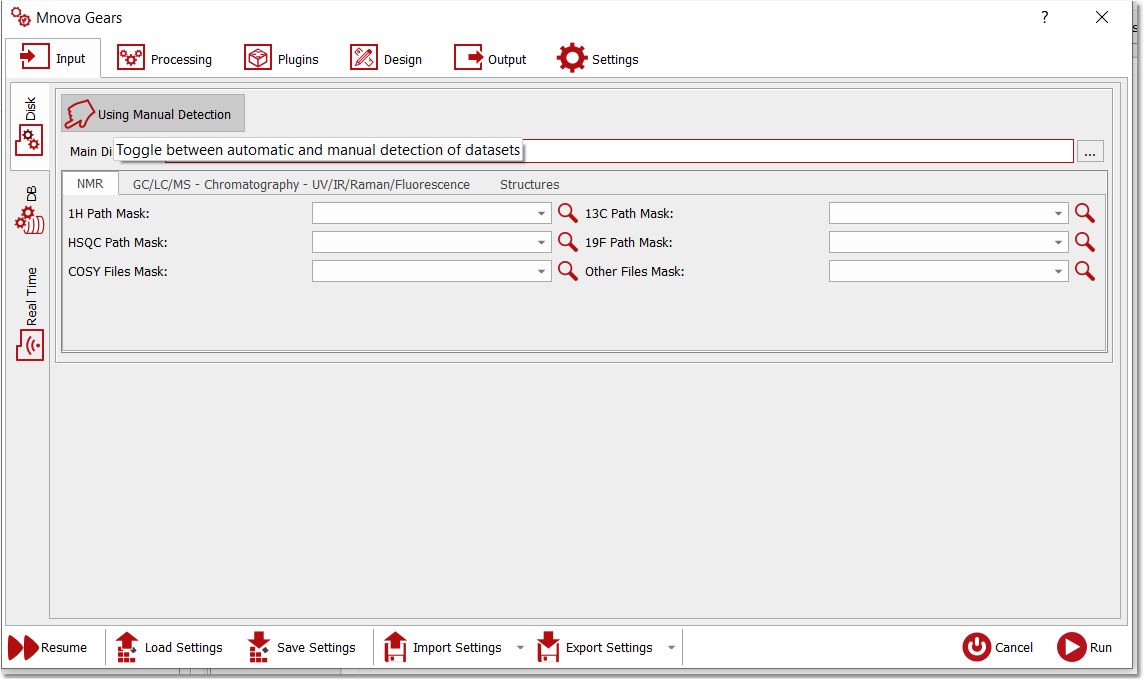Open the Plugins tab

click(x=282, y=58)
